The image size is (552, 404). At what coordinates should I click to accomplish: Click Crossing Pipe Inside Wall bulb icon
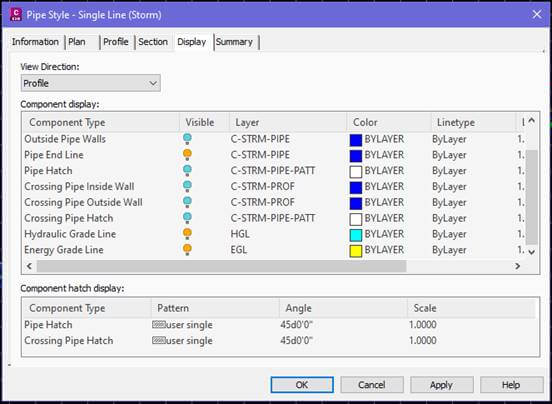(x=187, y=187)
